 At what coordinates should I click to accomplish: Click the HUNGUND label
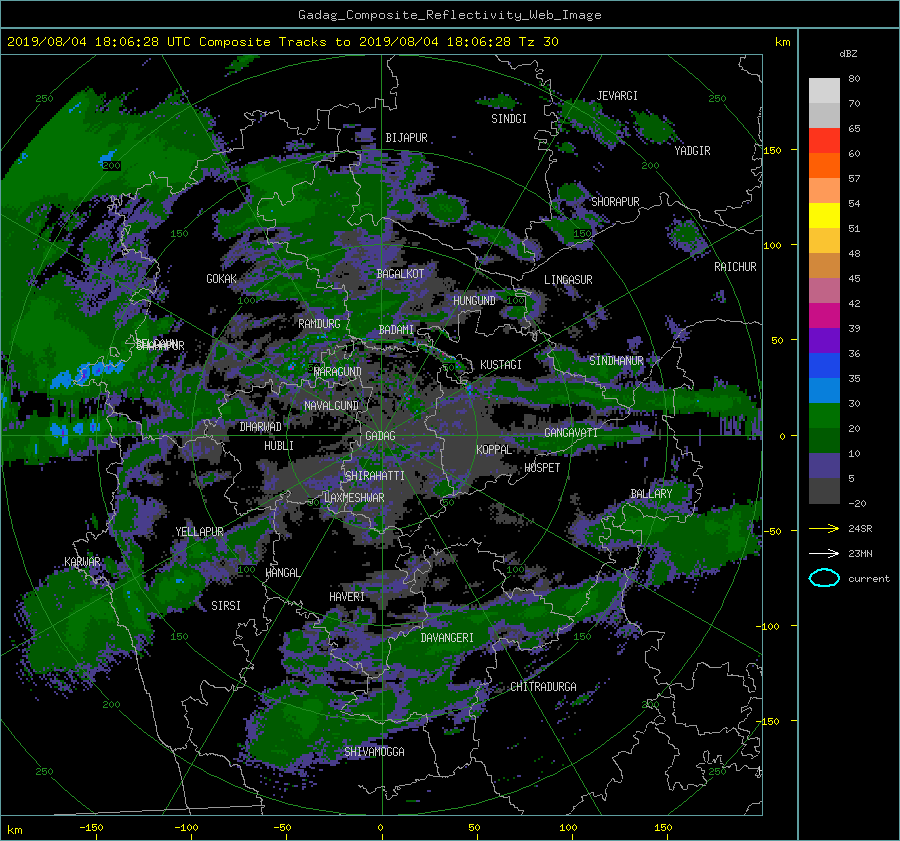(474, 301)
